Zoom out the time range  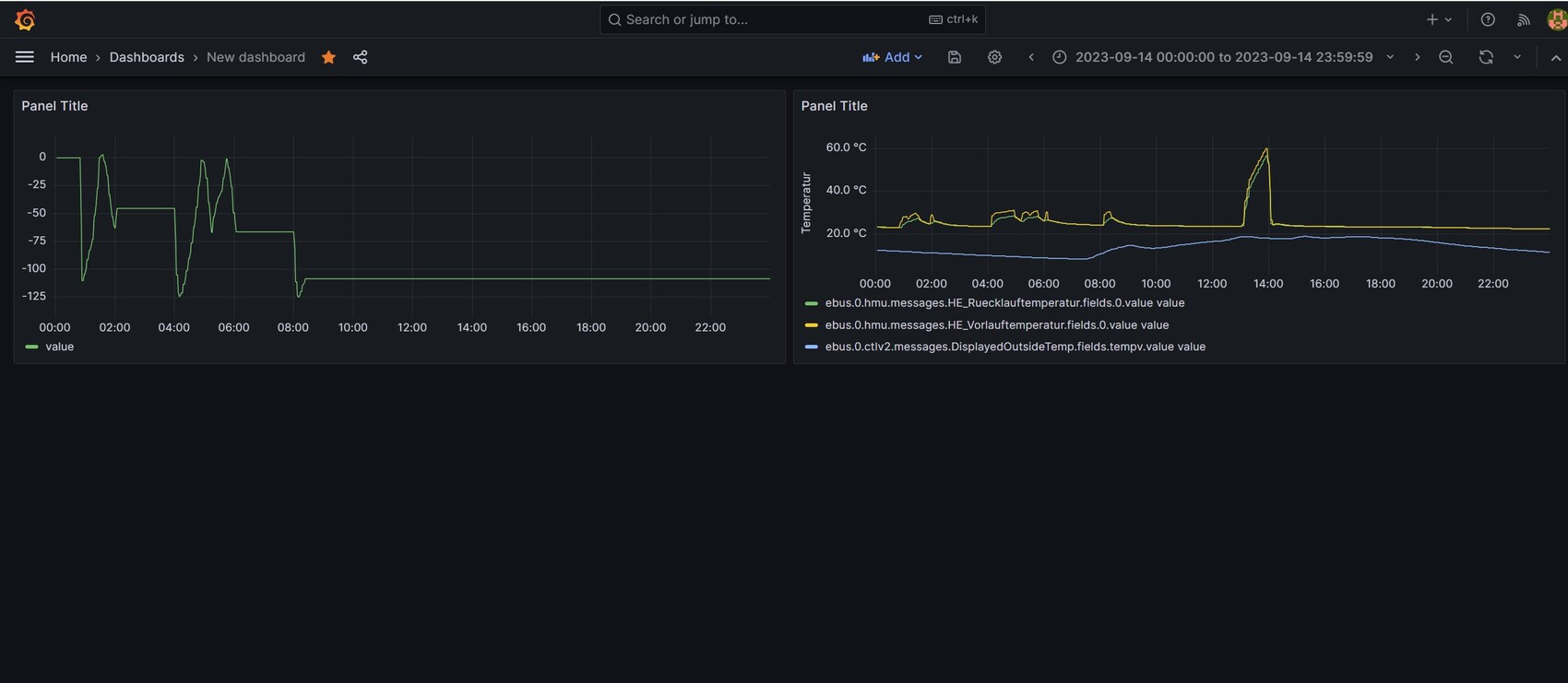(1445, 57)
